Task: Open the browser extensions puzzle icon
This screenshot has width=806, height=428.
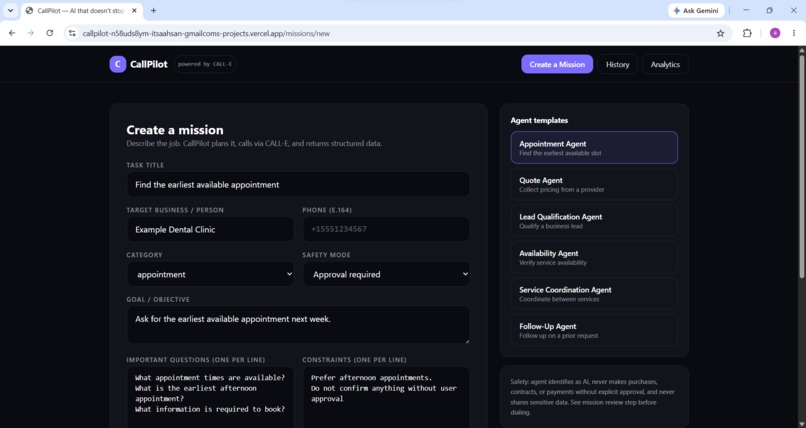Action: coord(747,33)
